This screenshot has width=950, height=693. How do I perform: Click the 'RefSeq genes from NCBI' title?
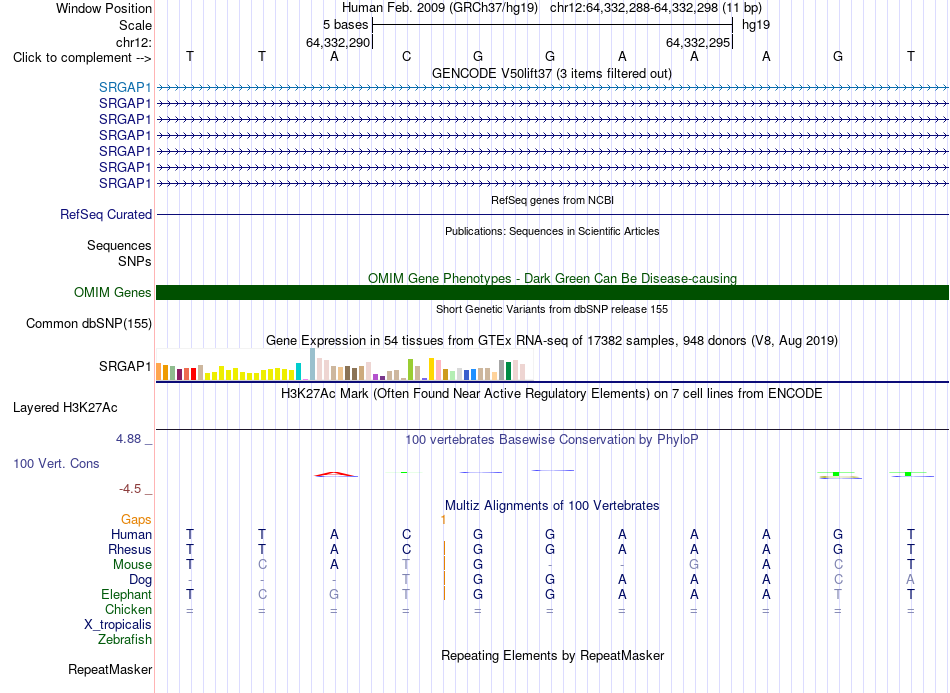(552, 200)
